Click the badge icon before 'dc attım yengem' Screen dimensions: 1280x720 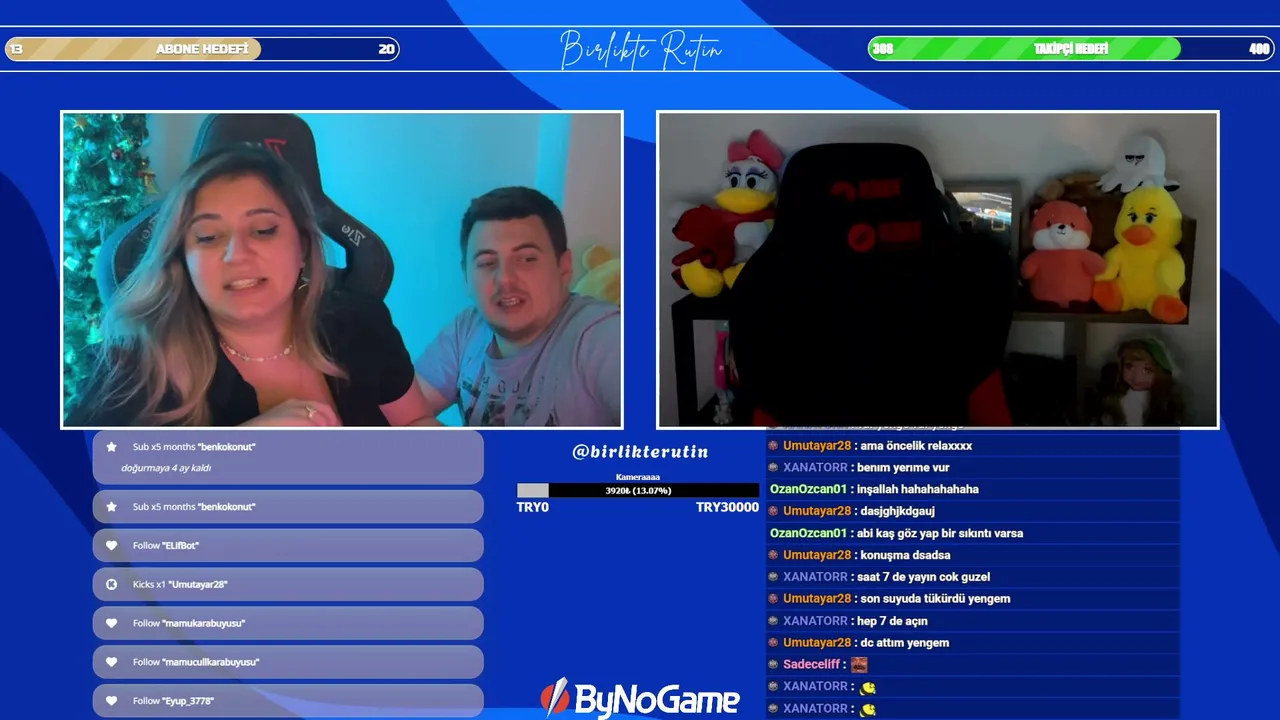[x=773, y=643]
